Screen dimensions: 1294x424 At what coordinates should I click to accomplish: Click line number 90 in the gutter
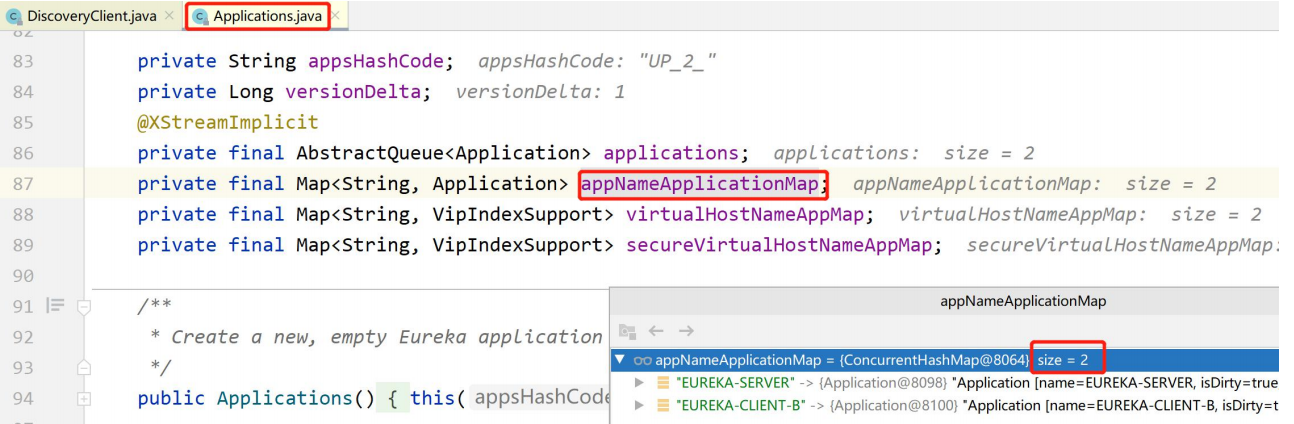[23, 275]
